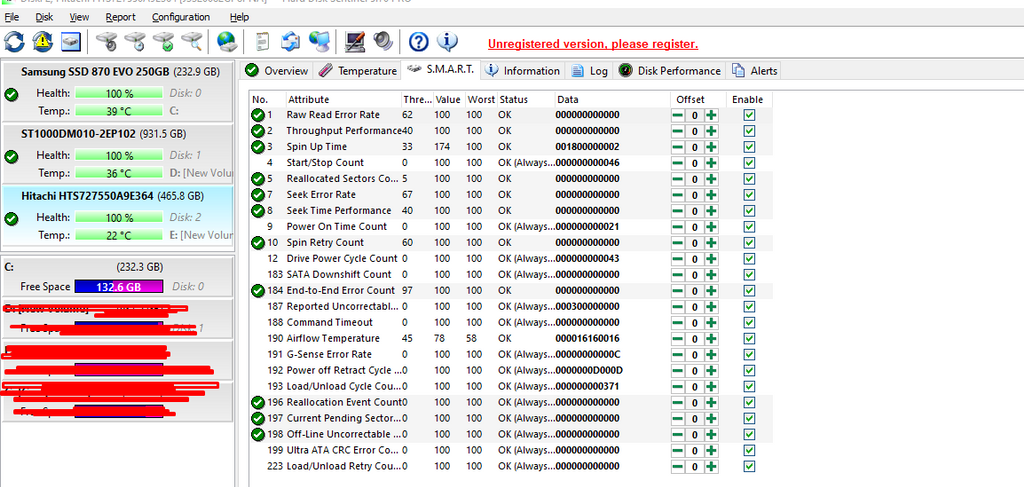Open the Help menu
Viewport: 1024px width, 487px height.
pyautogui.click(x=240, y=17)
